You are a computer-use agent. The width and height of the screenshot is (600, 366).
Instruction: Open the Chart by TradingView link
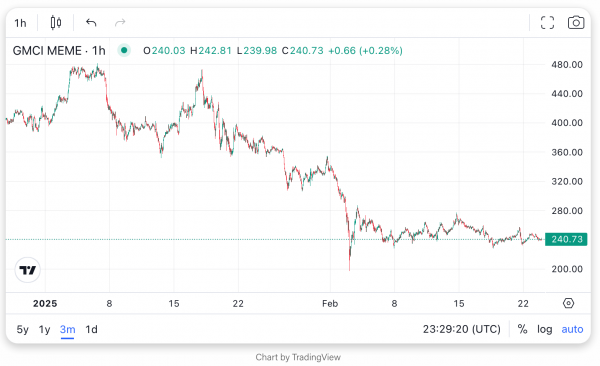tap(298, 357)
